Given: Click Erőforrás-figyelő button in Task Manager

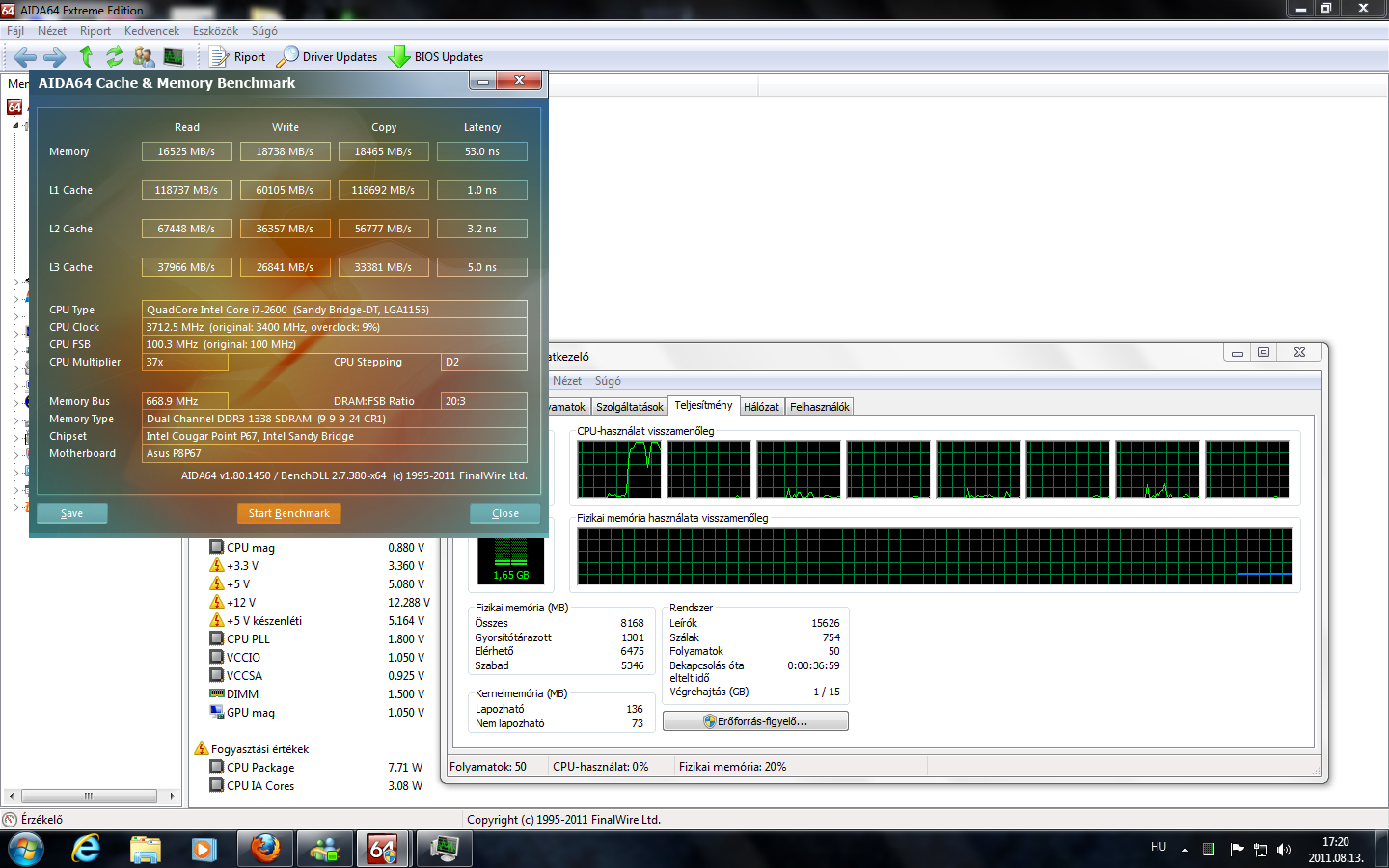Looking at the screenshot, I should (756, 721).
